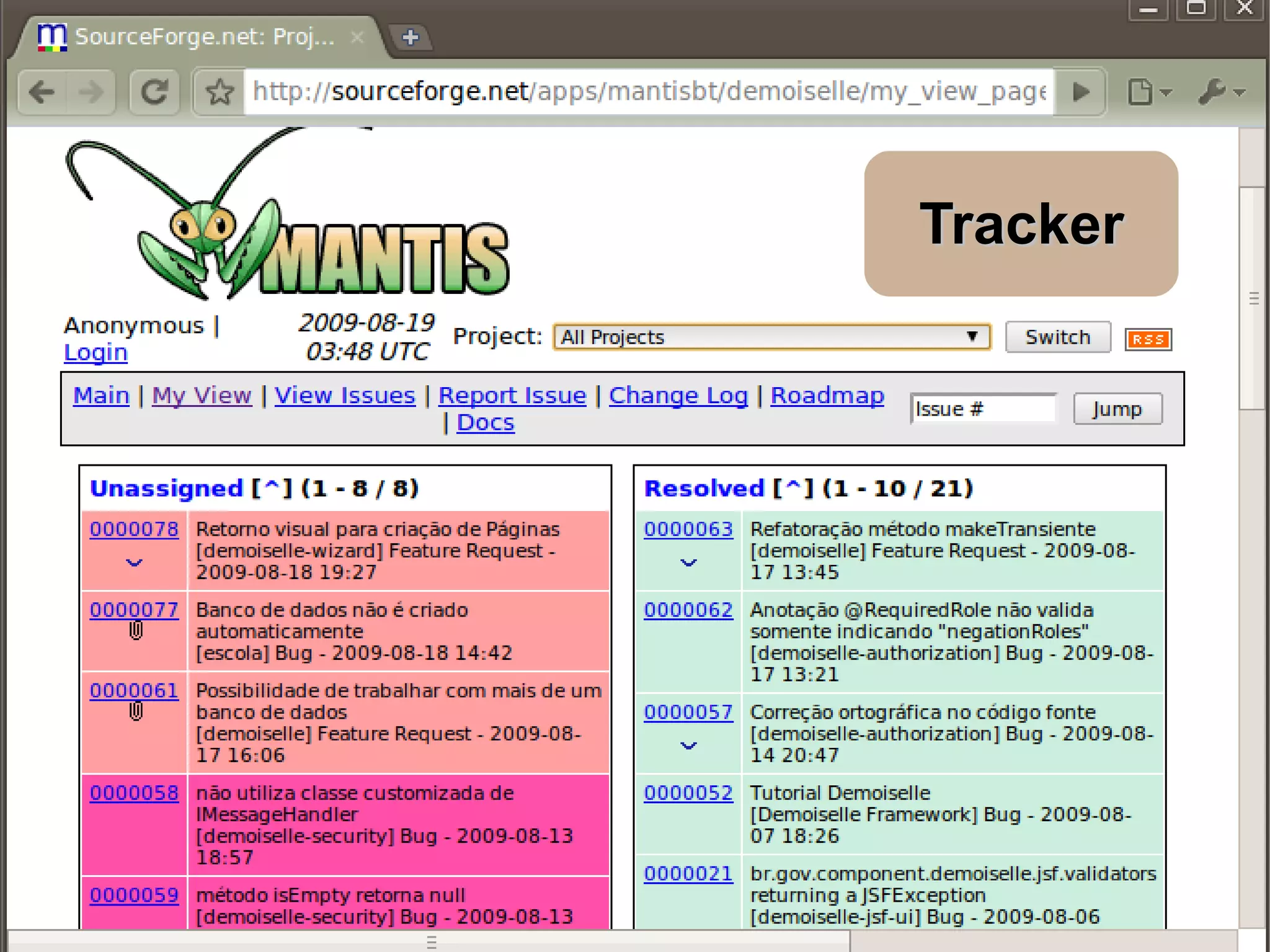Open the wrench settings menu
Viewport: 1270px width, 952px height.
(x=1221, y=92)
